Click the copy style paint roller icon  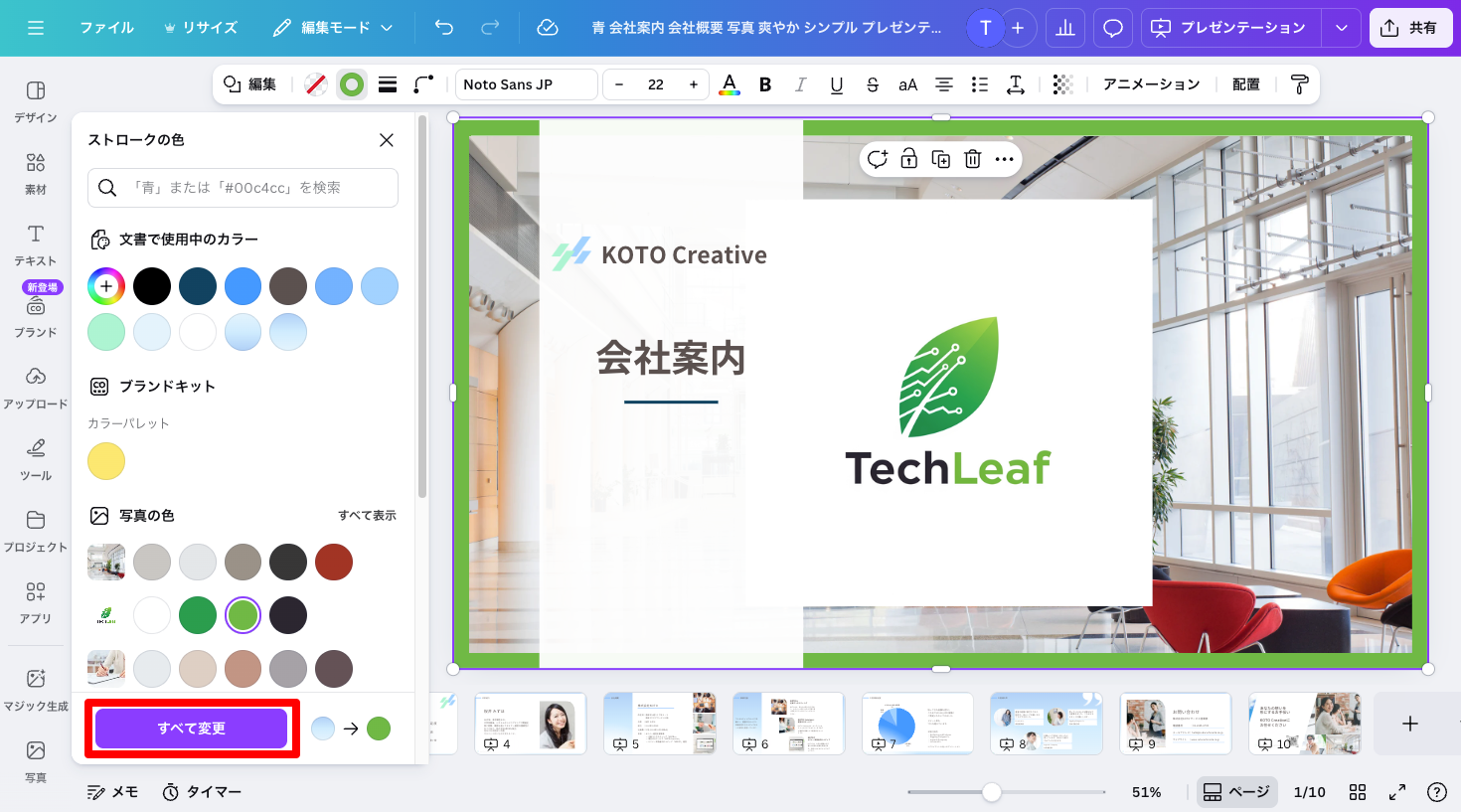click(x=1299, y=84)
